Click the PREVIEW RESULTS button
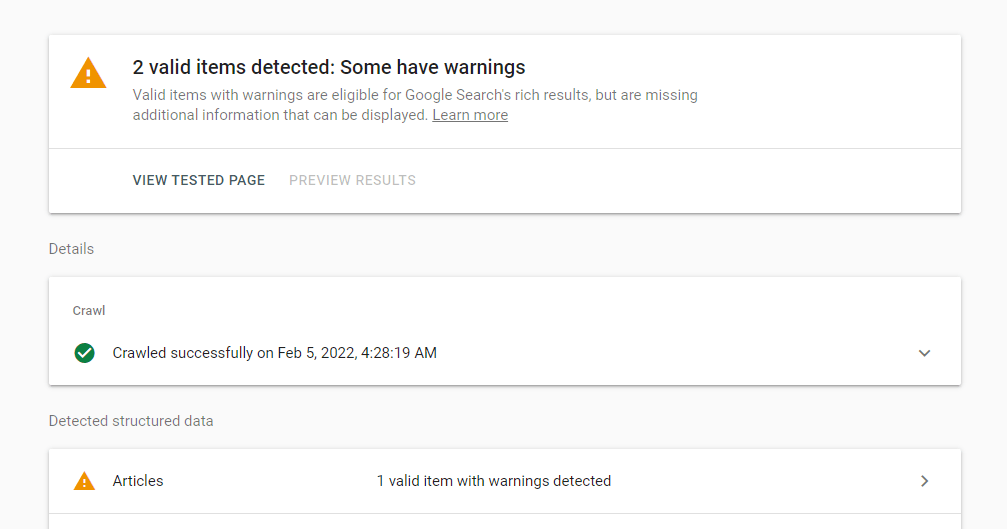Image resolution: width=1007 pixels, height=529 pixels. [x=352, y=181]
